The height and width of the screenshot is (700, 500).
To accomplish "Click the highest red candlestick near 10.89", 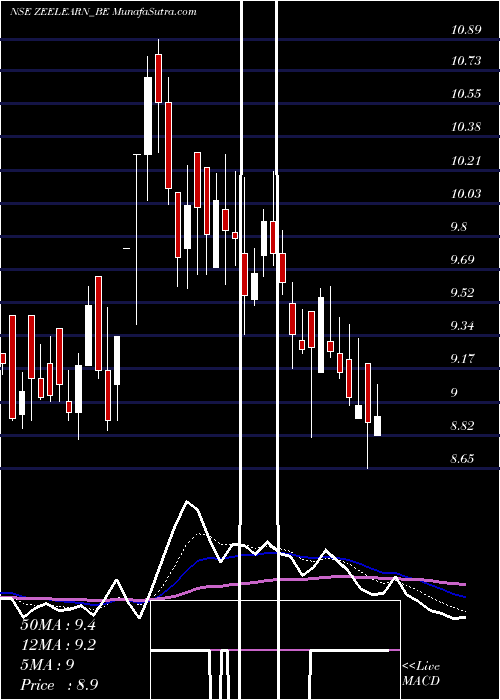I will 158,79.
